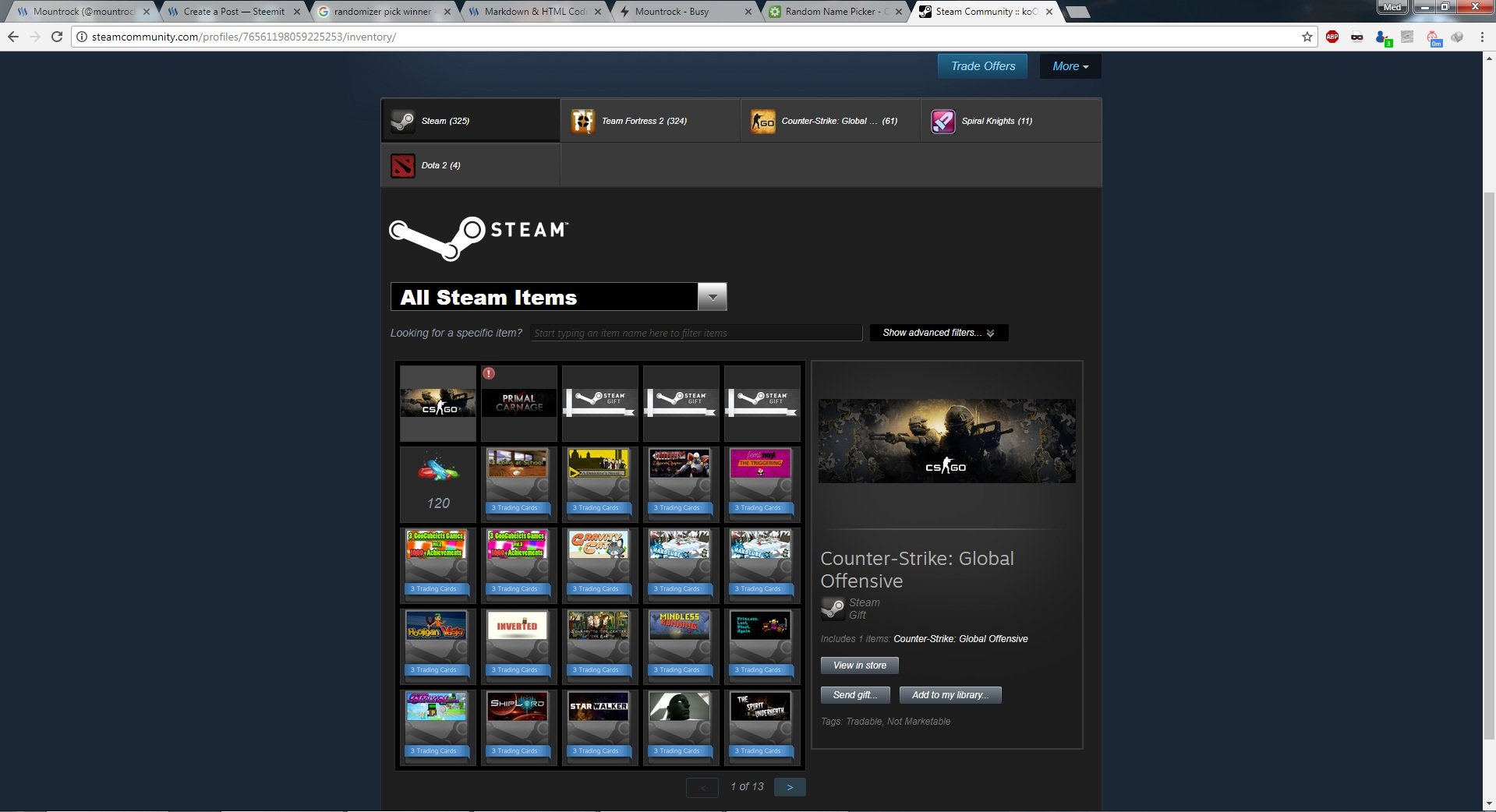Select the Gravity Cat booster pack
Screen dimensions: 1496x812
[599, 566]
